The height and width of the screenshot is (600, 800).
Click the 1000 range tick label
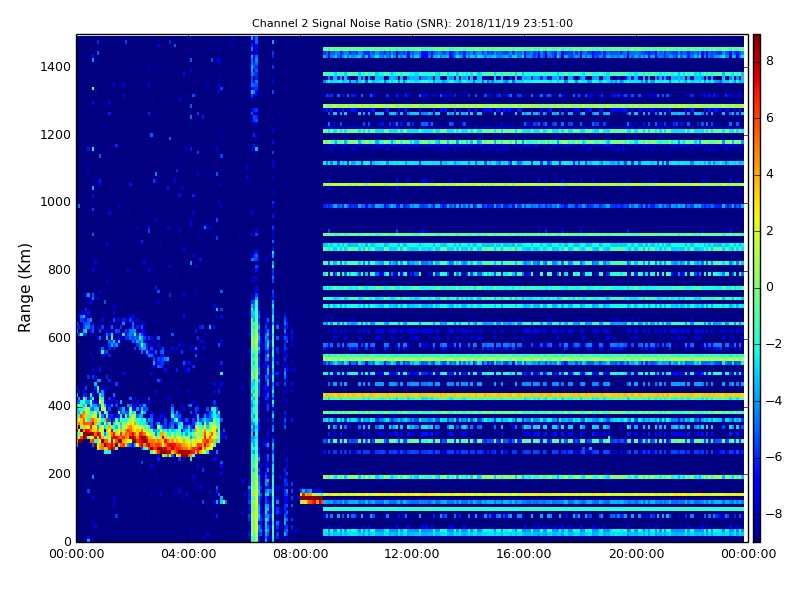click(55, 202)
